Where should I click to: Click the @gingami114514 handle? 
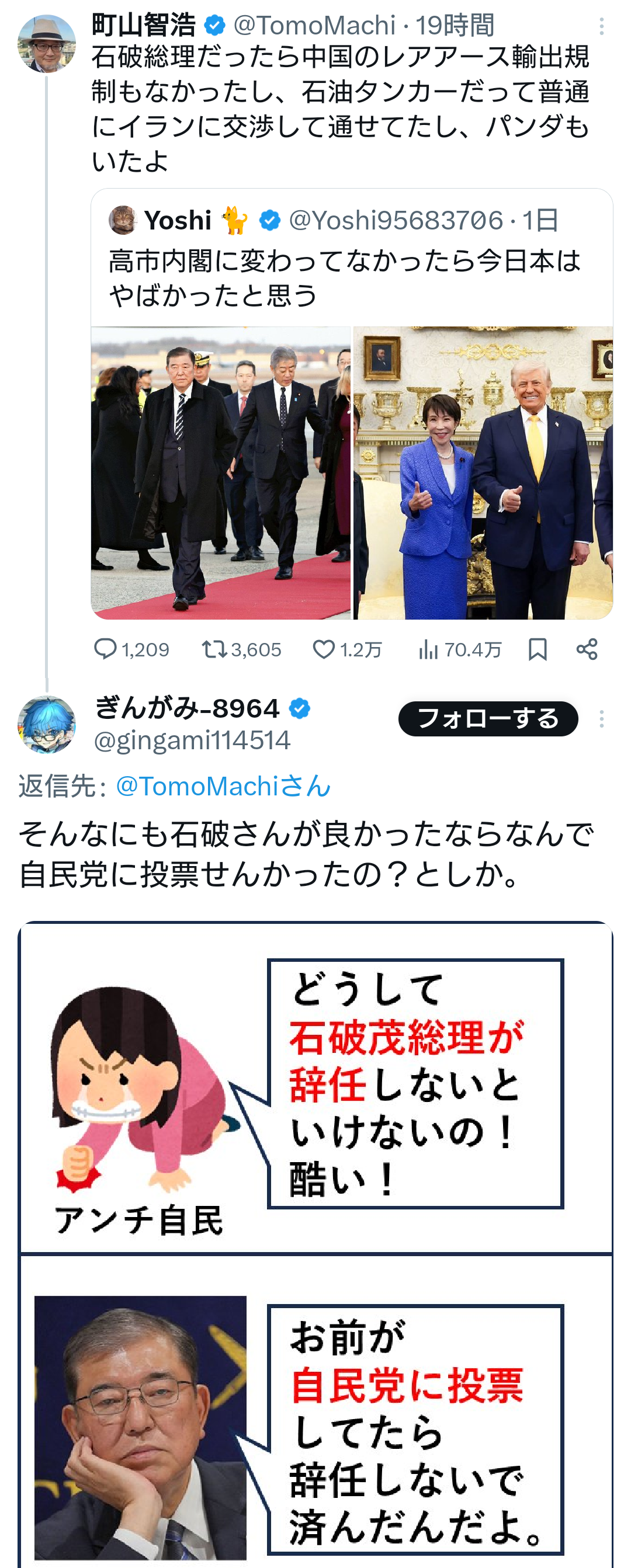pyautogui.click(x=192, y=740)
